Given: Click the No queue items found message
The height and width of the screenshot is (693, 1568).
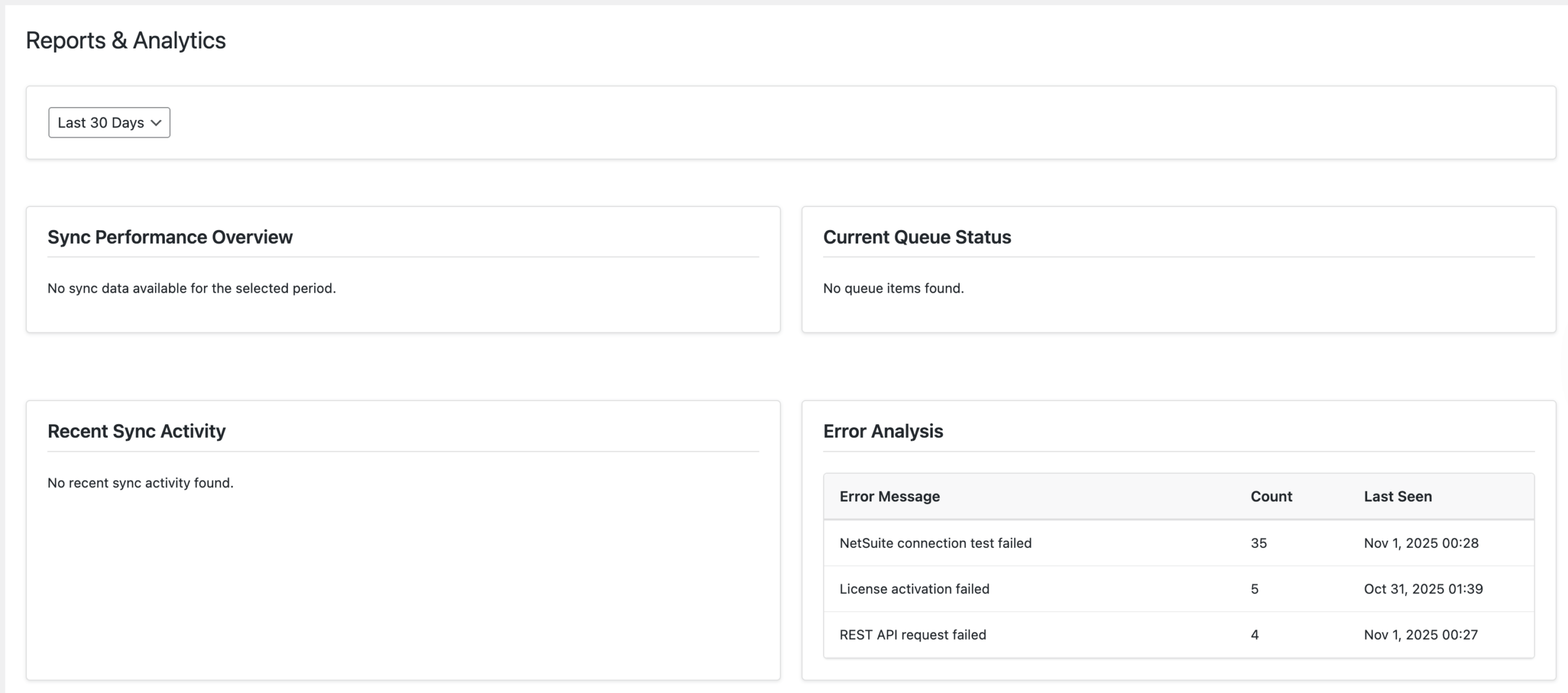Looking at the screenshot, I should point(894,288).
